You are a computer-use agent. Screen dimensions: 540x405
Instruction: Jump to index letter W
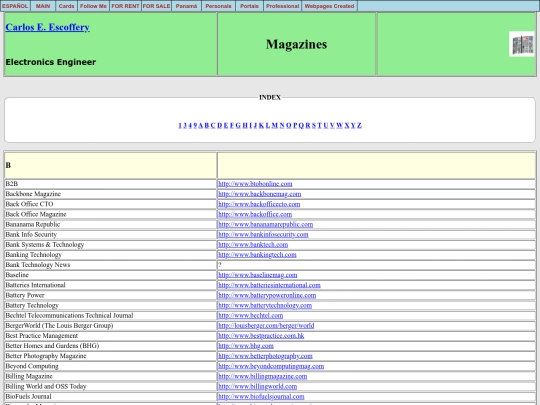coord(339,125)
